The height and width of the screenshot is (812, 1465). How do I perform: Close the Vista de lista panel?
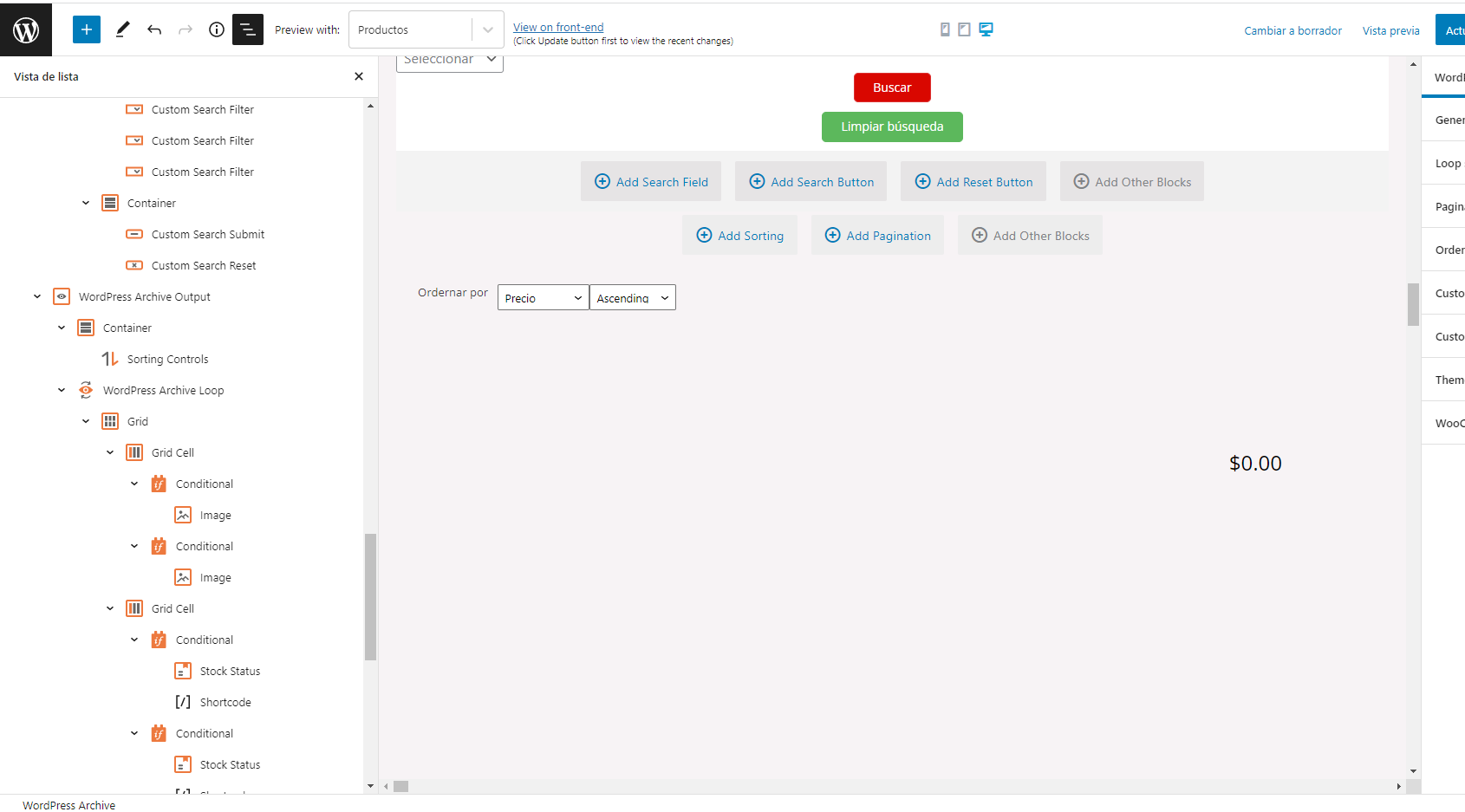tap(359, 76)
